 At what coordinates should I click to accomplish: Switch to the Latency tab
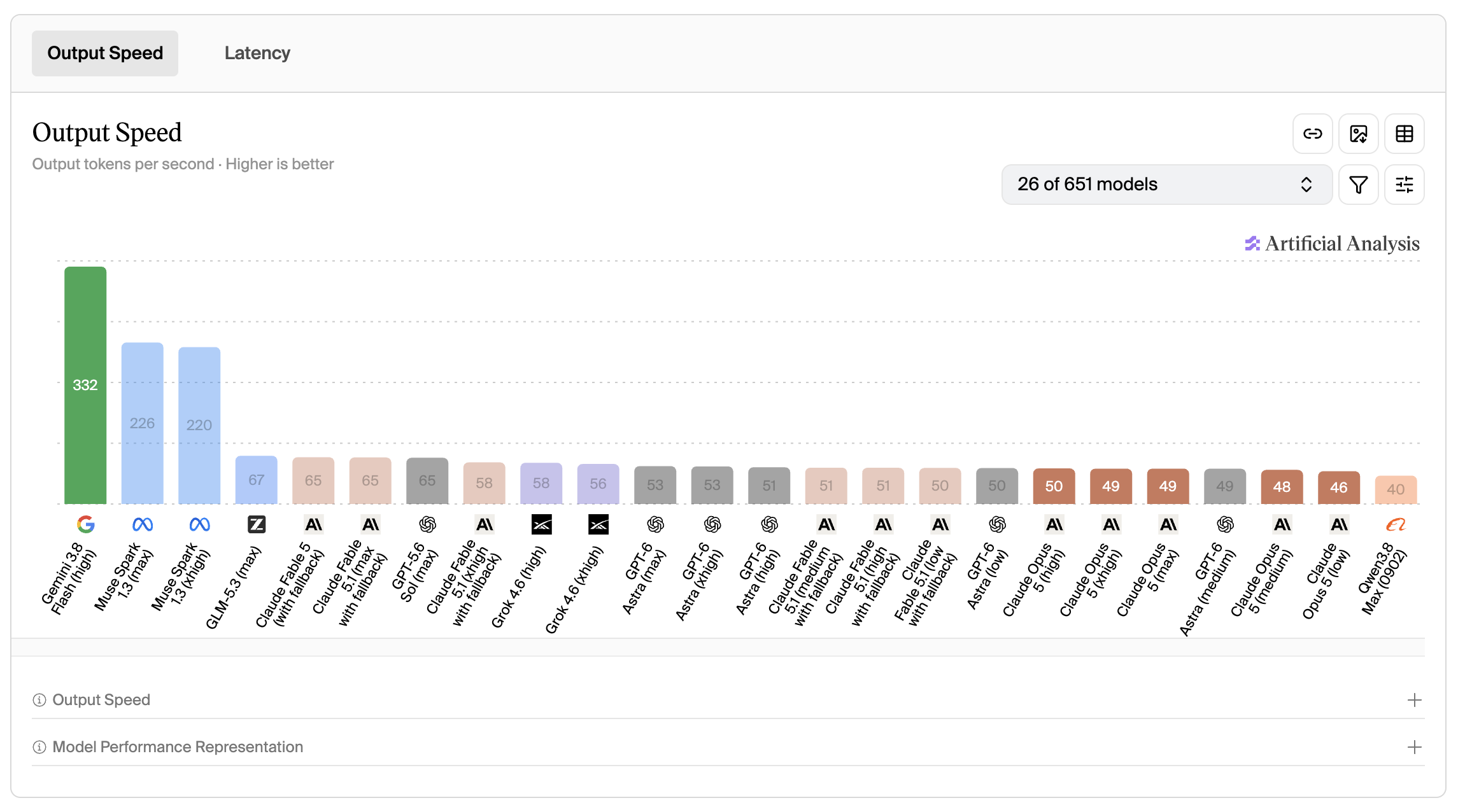(257, 53)
